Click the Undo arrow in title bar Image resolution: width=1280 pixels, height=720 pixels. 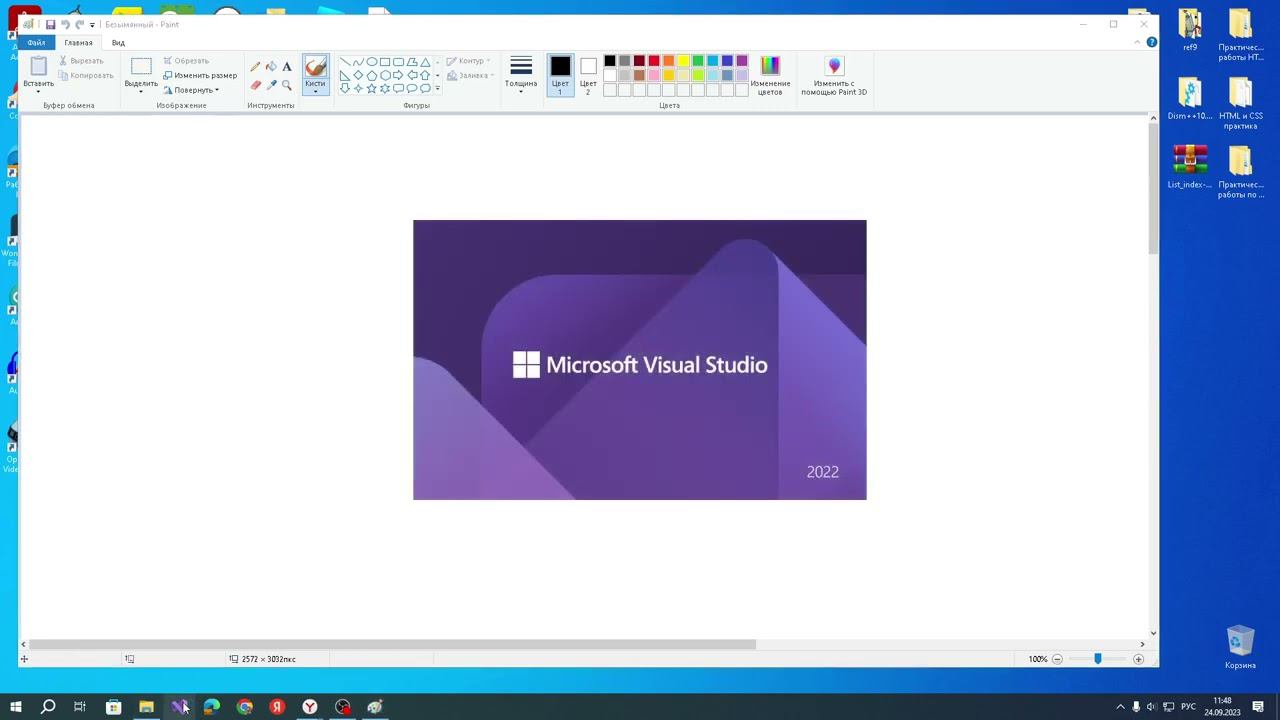(65, 24)
